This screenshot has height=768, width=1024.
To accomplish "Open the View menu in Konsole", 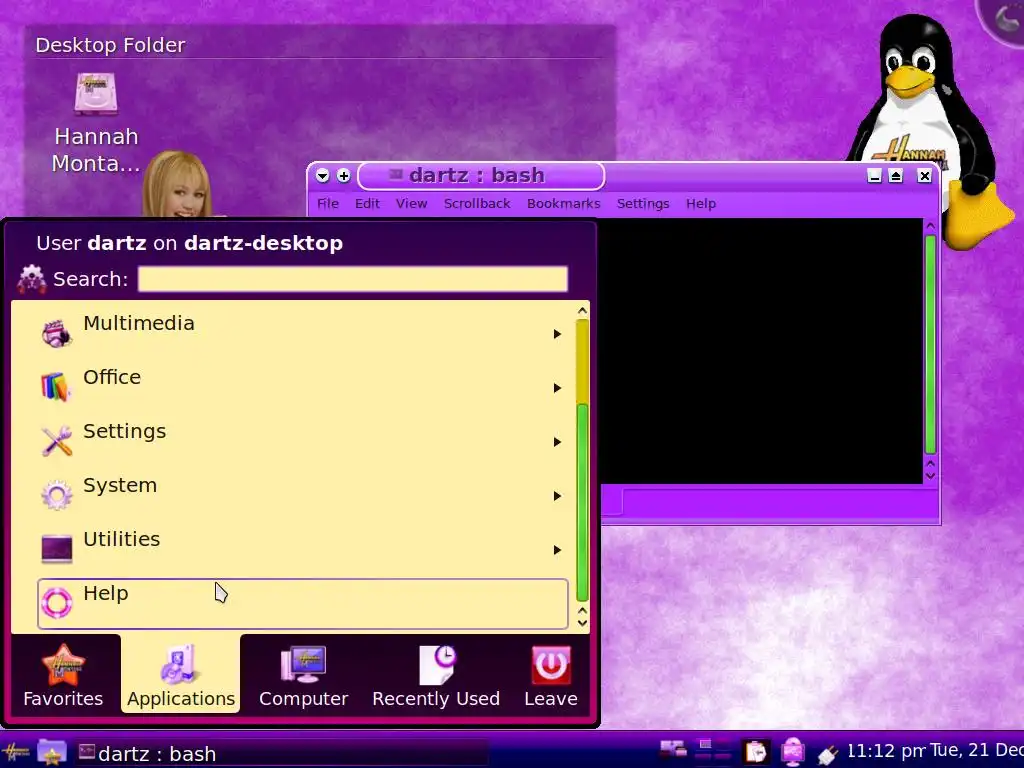I will (411, 204).
